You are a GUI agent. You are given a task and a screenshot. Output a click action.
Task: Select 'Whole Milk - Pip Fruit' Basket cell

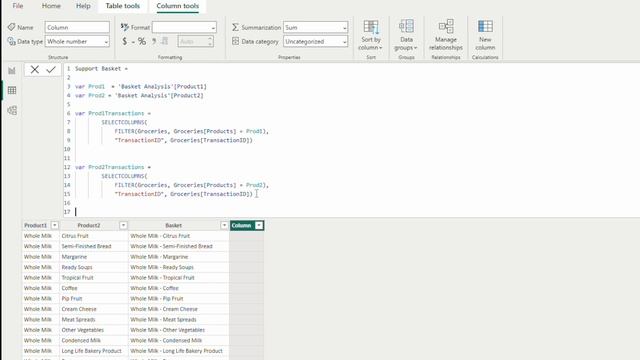coord(179,298)
